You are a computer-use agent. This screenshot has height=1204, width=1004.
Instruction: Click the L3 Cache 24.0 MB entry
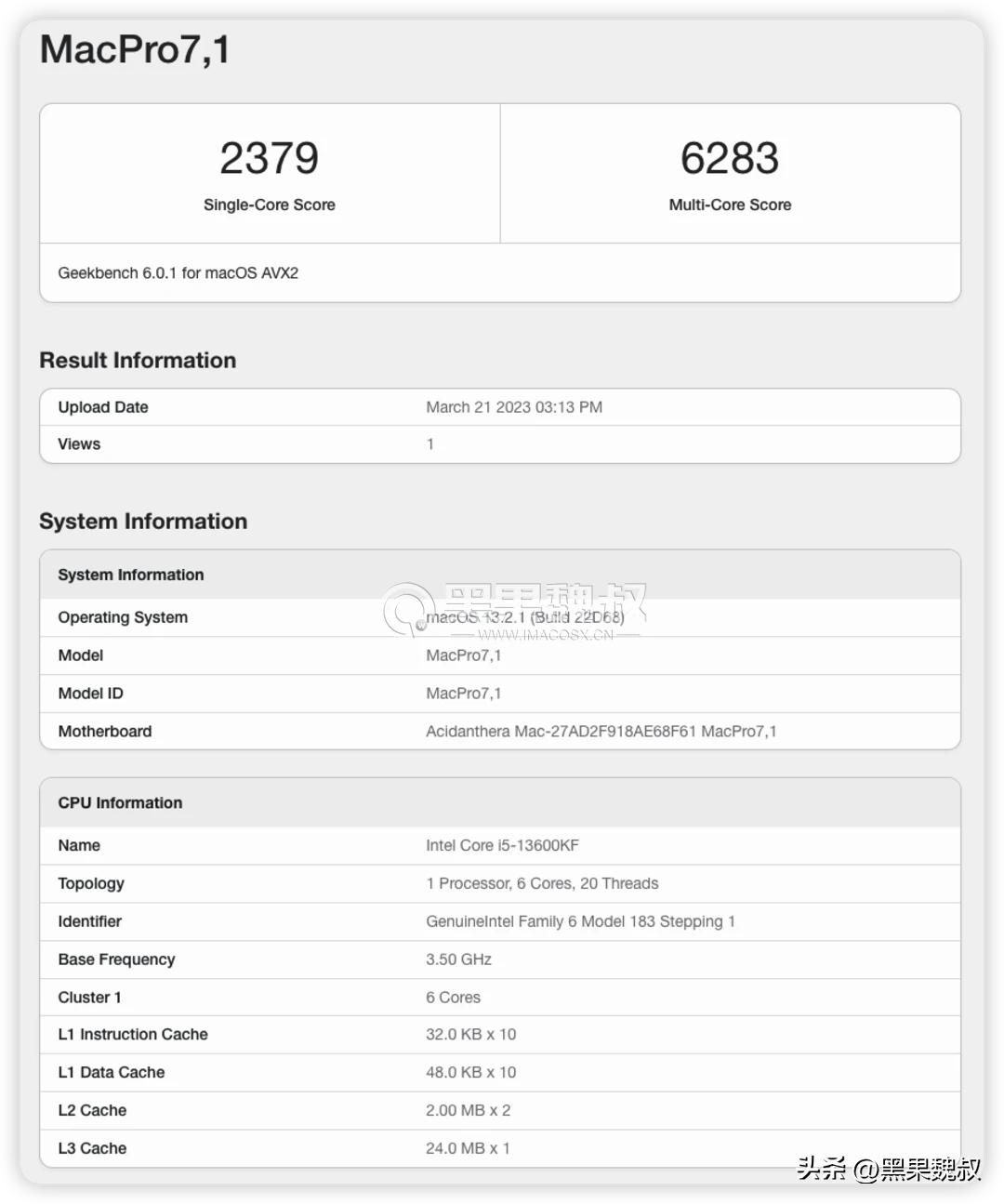coord(468,1148)
